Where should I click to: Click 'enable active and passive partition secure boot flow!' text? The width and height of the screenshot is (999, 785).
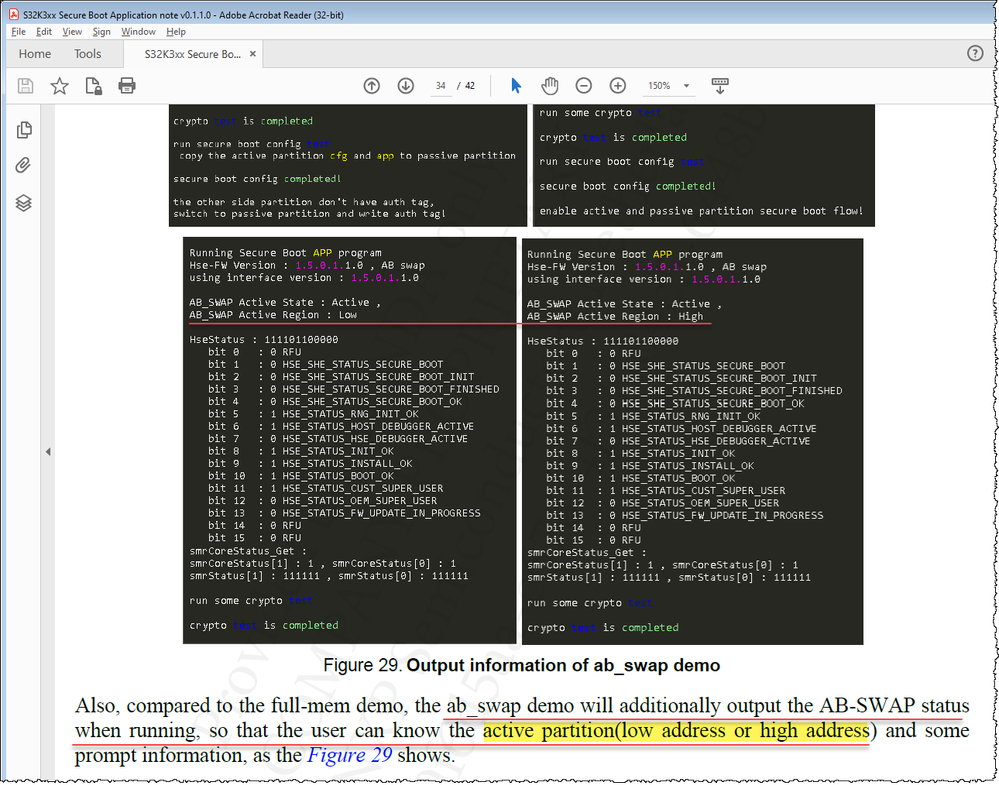701,211
